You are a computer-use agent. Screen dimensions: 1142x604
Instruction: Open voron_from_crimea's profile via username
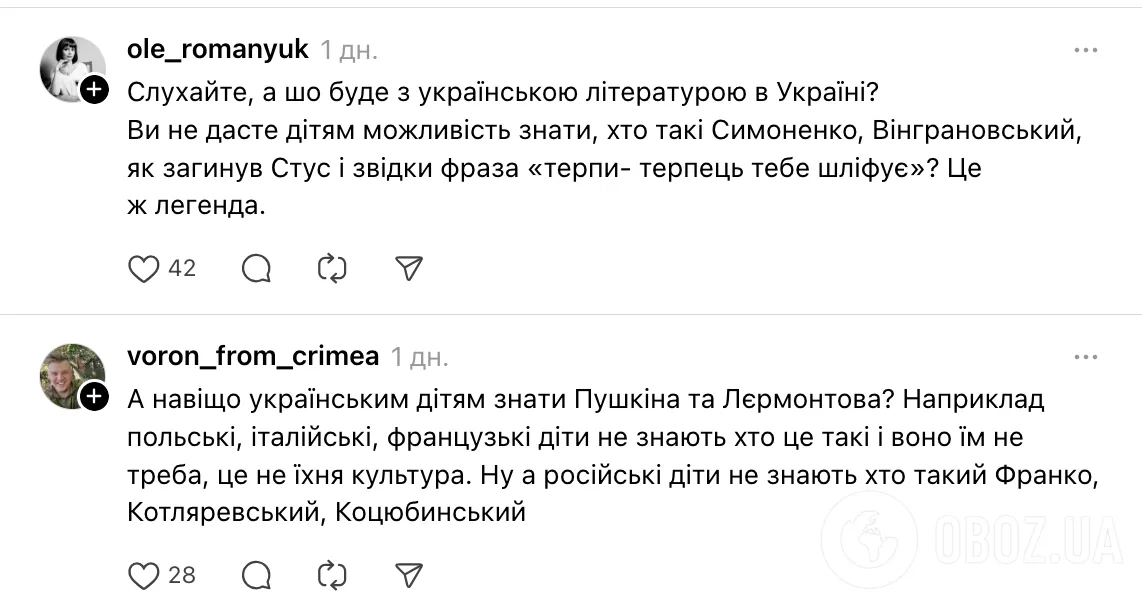click(x=254, y=355)
